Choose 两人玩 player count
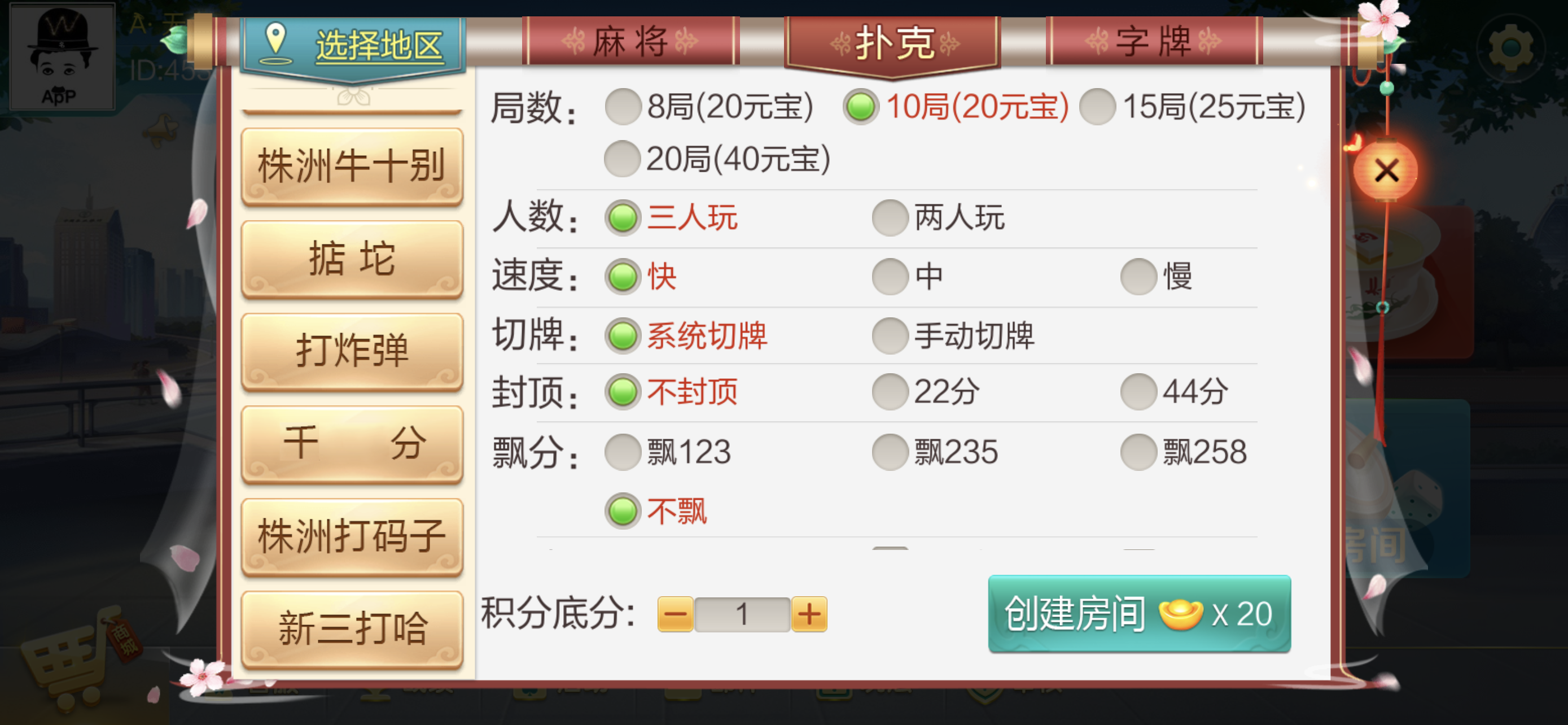1568x725 pixels. (x=938, y=217)
